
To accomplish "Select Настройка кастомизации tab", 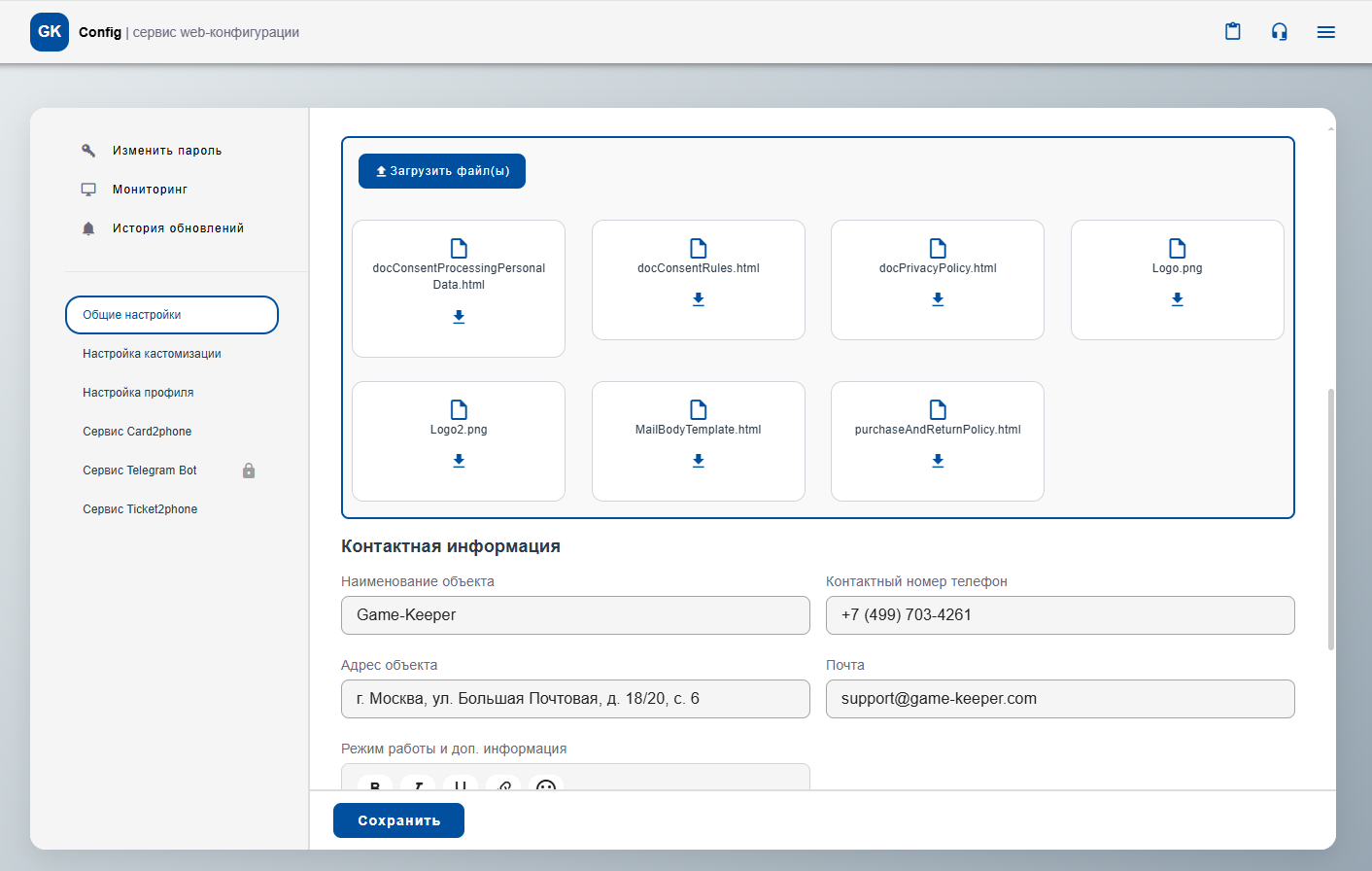I will [152, 354].
